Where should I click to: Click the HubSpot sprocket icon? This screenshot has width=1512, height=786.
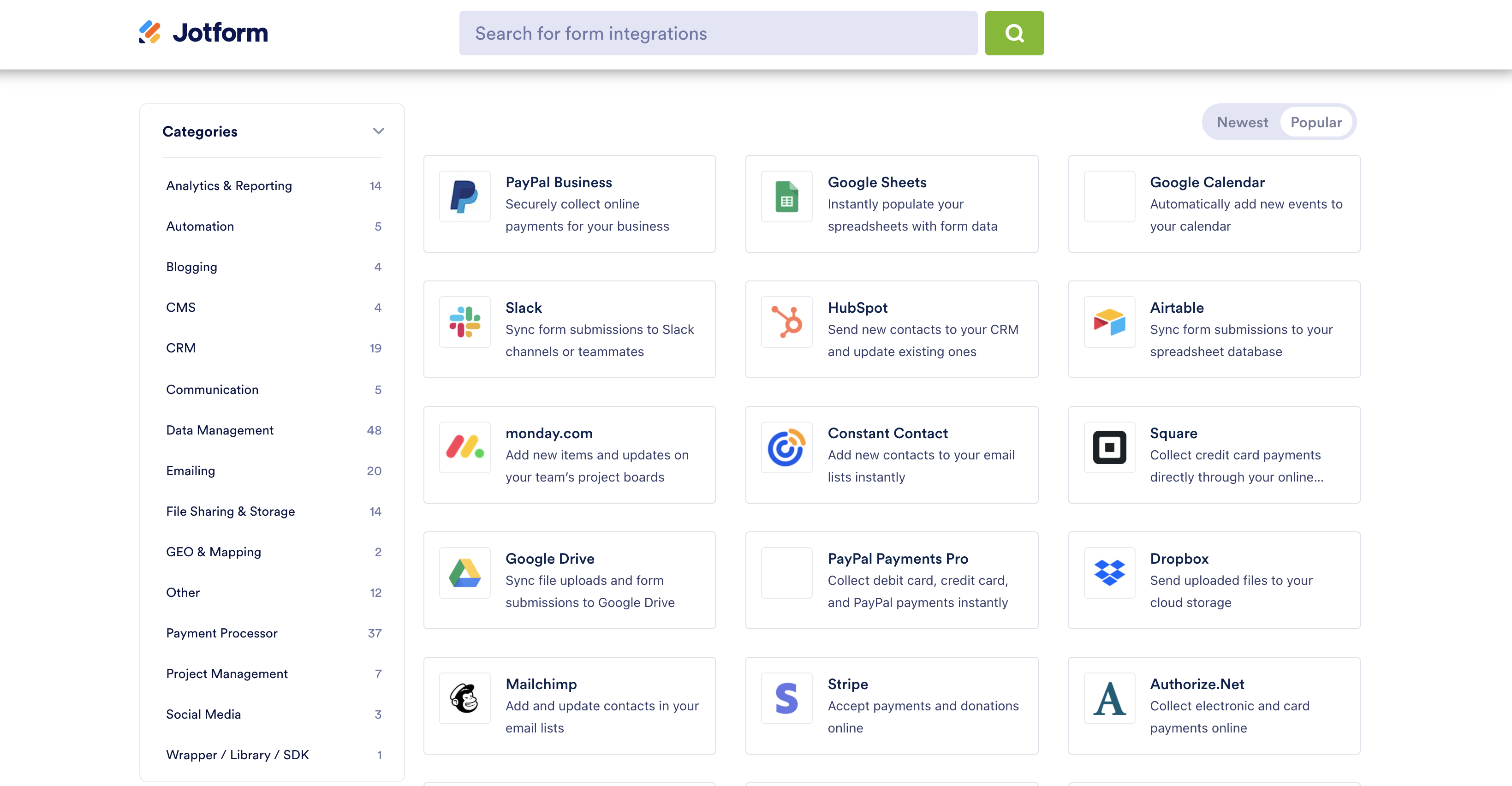tap(786, 322)
